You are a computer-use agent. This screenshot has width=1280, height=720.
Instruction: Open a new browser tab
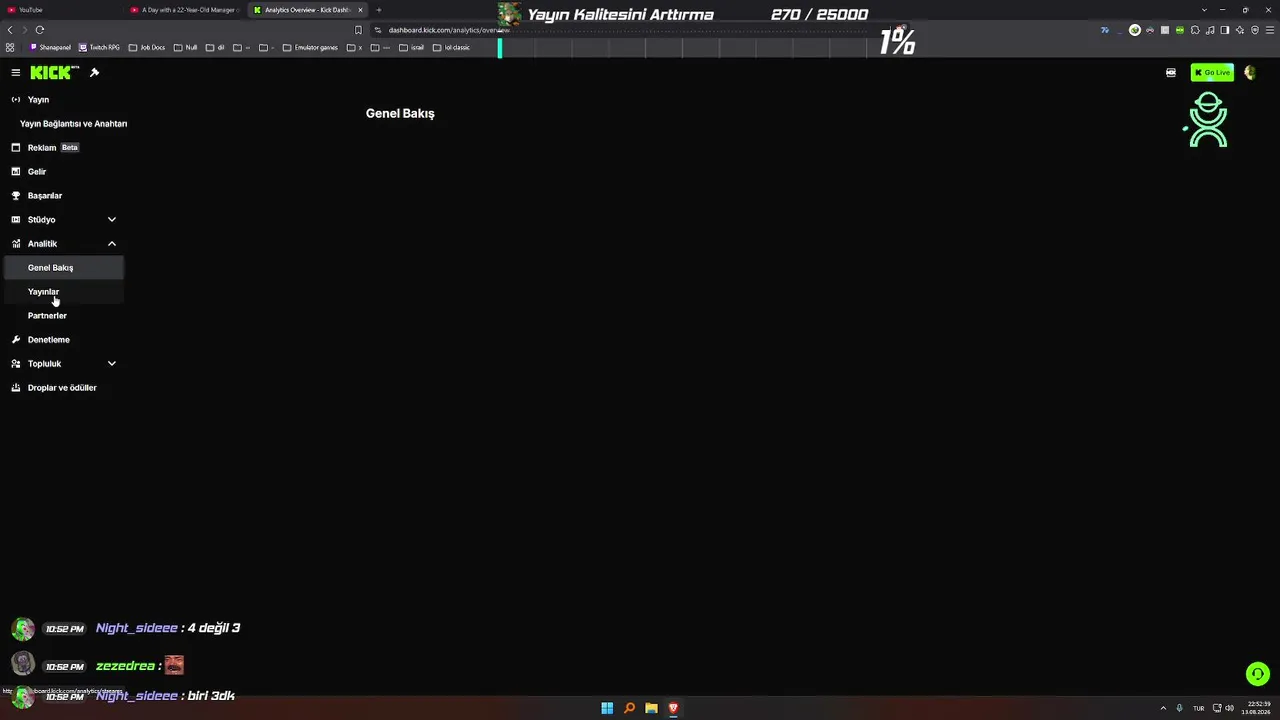(379, 10)
